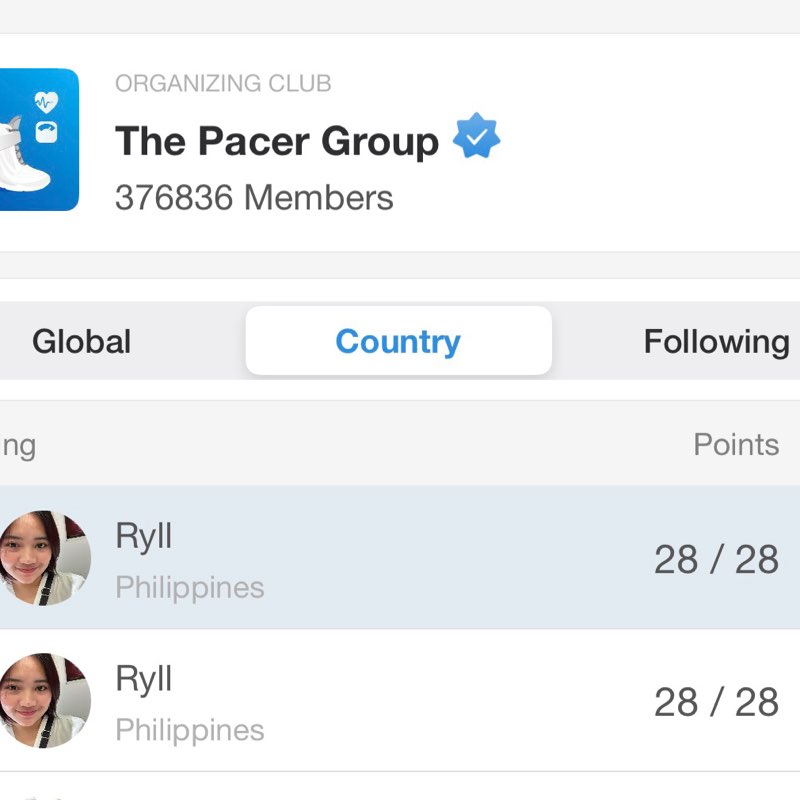
Task: Open the Following tab
Action: 716,342
